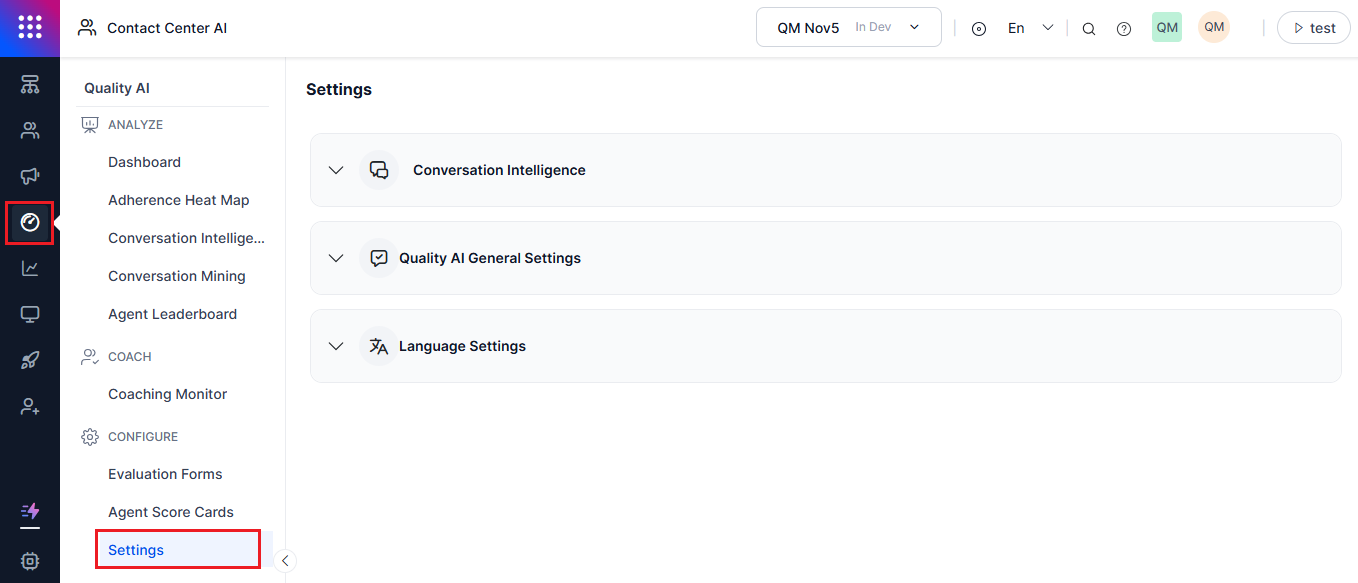Expand the Conversation Intelligence section
The width and height of the screenshot is (1358, 583).
[x=825, y=170]
